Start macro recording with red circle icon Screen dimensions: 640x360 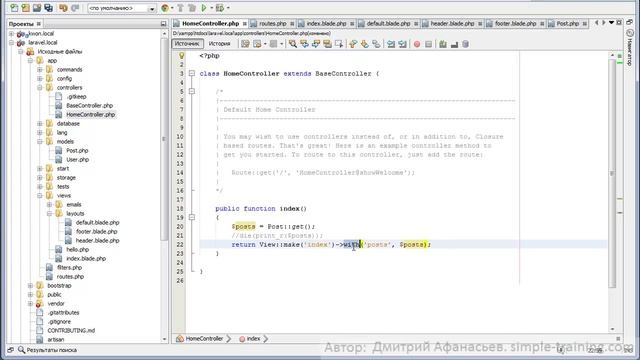[417, 44]
